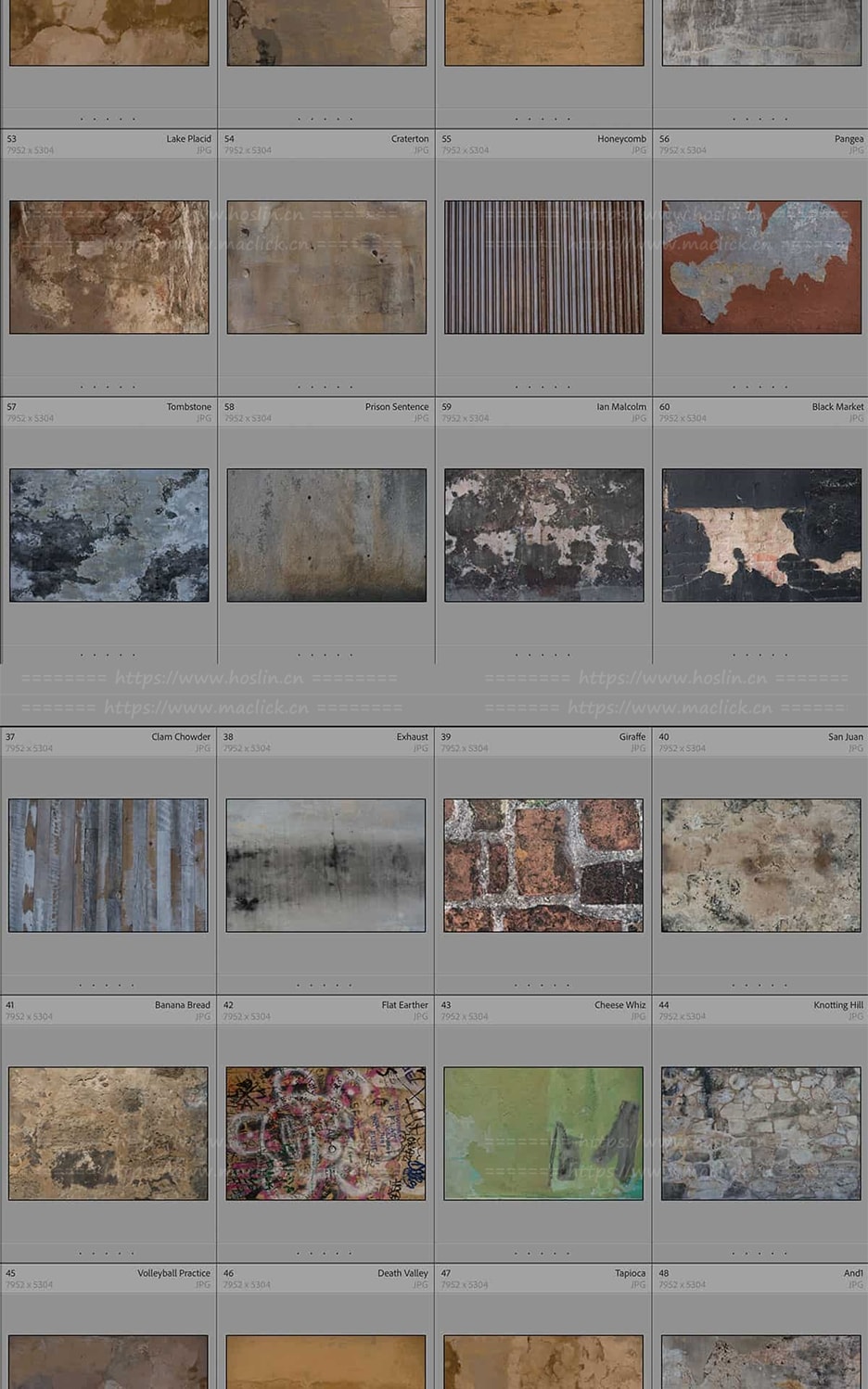Select the San Juan thumbnail
Viewport: 868px width, 1389px height.
point(760,865)
